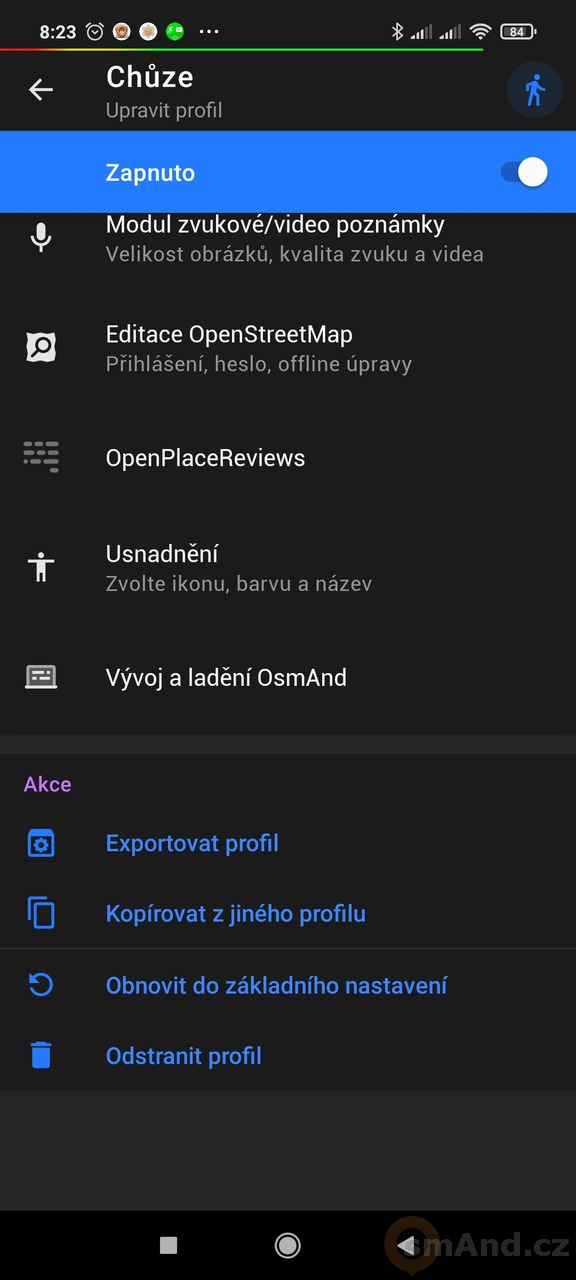Choose Kopírovat z jiného profilu
Image resolution: width=576 pixels, height=1280 pixels.
(x=236, y=913)
